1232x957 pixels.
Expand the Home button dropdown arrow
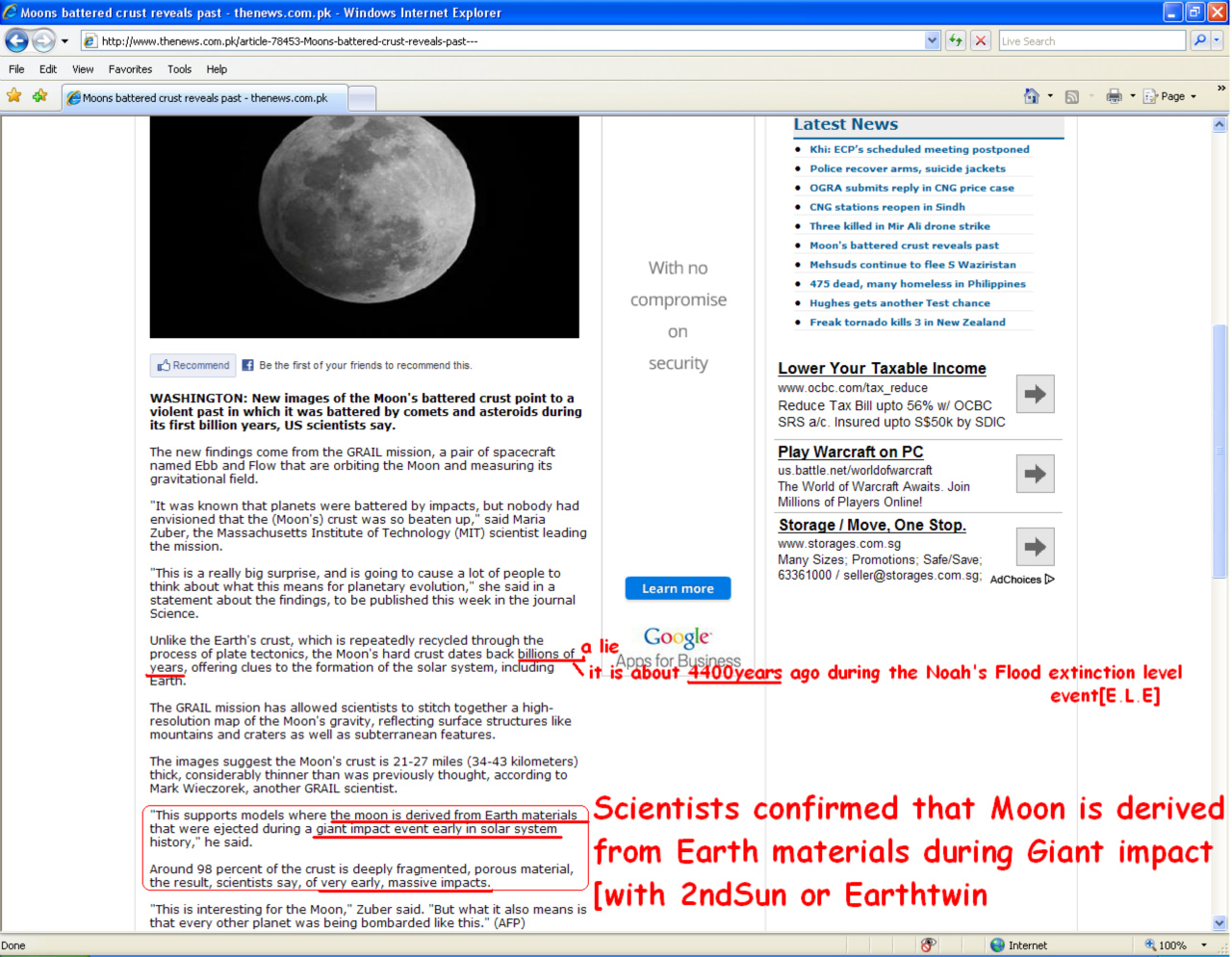[x=1050, y=96]
